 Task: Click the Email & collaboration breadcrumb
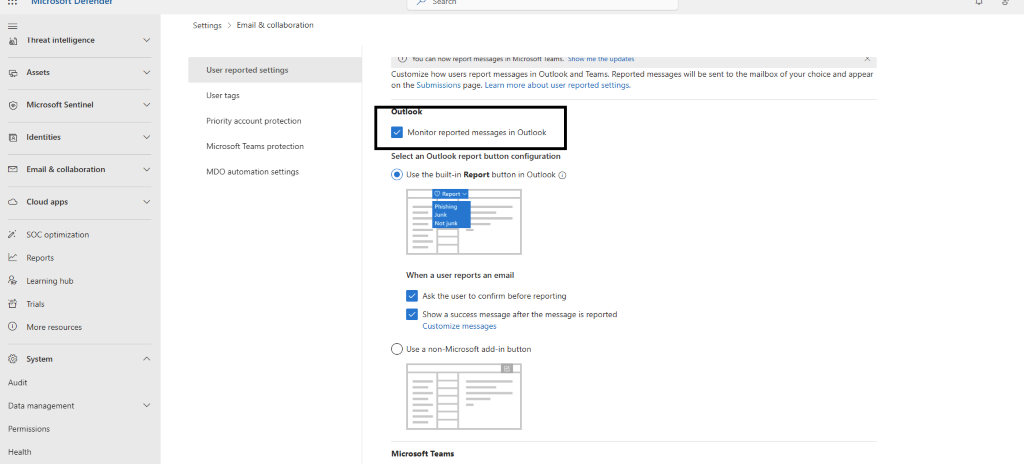pos(275,25)
